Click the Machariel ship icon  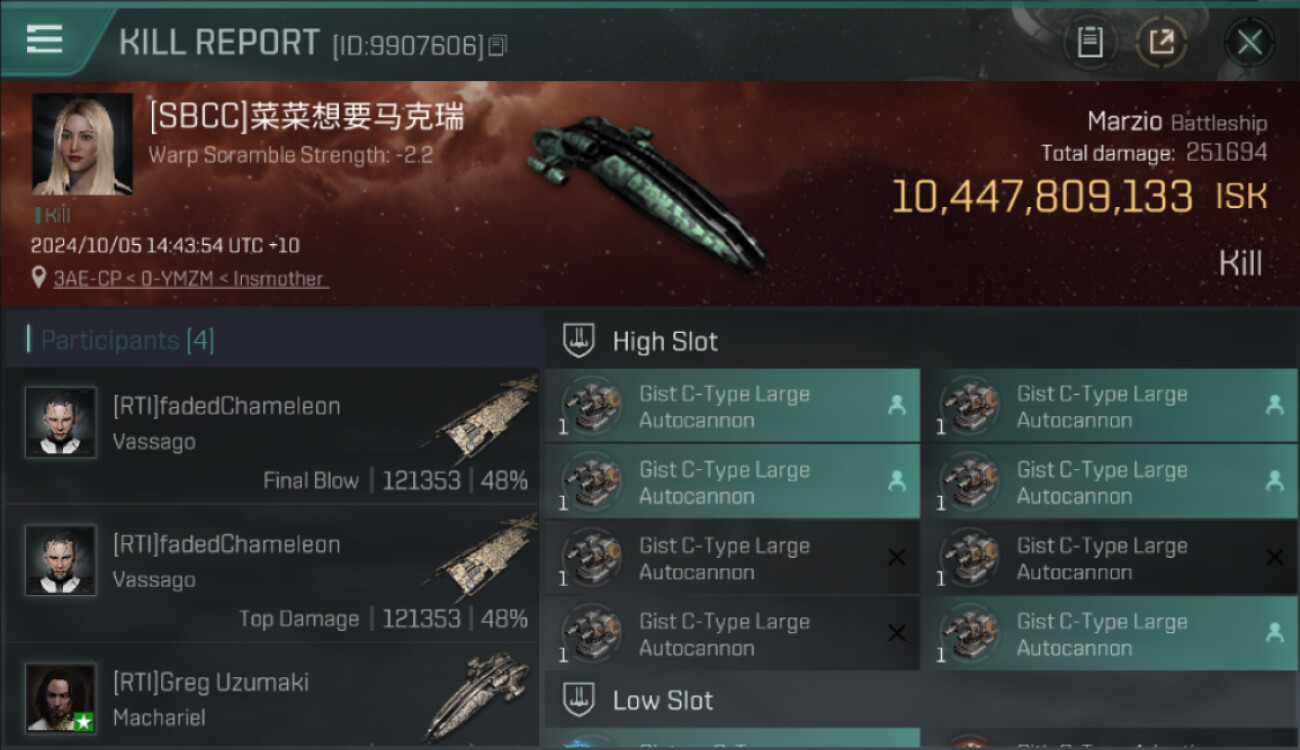click(478, 696)
